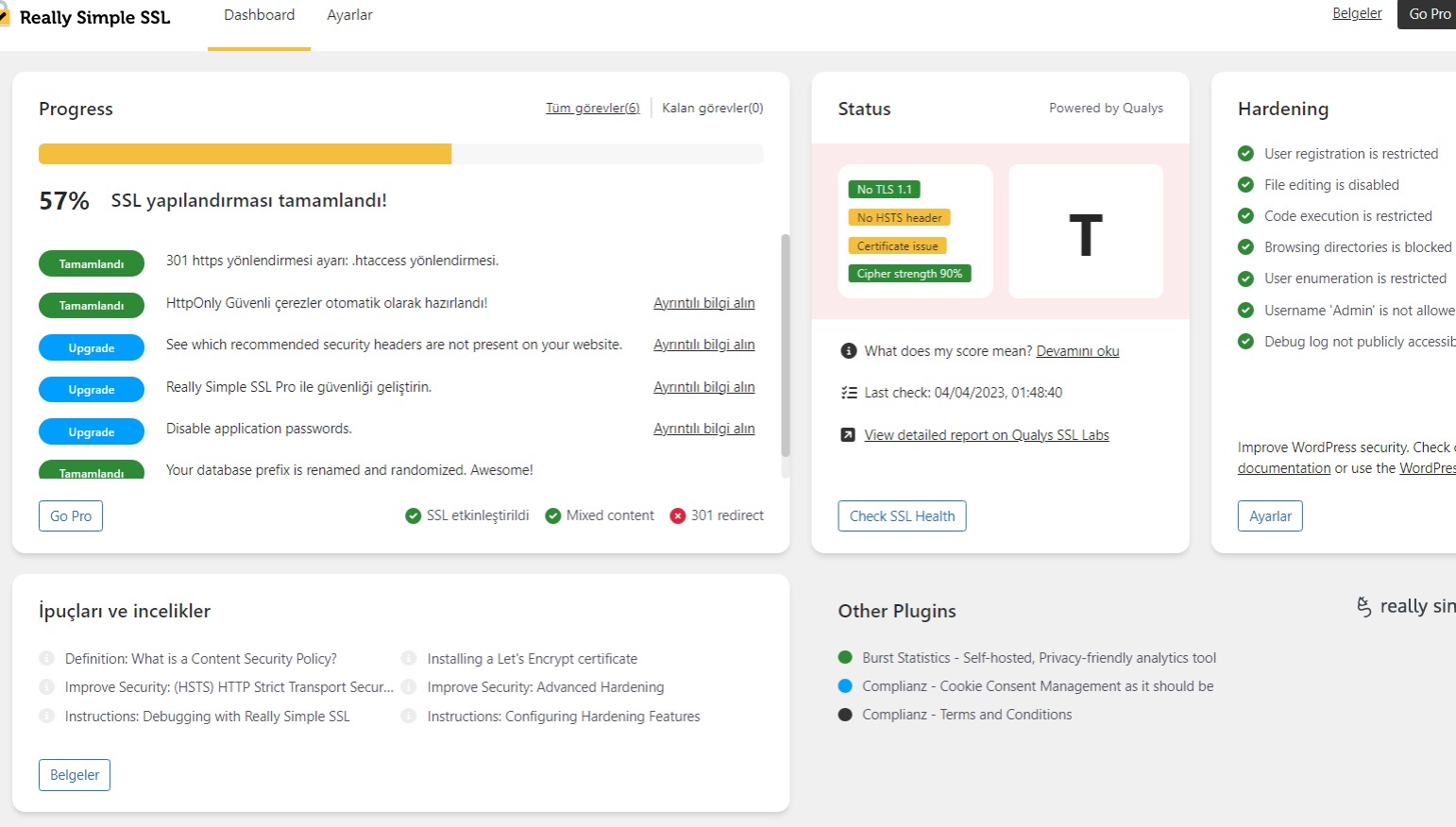Click the info icon beside score meaning
The image size is (1456, 827).
pyautogui.click(x=848, y=351)
